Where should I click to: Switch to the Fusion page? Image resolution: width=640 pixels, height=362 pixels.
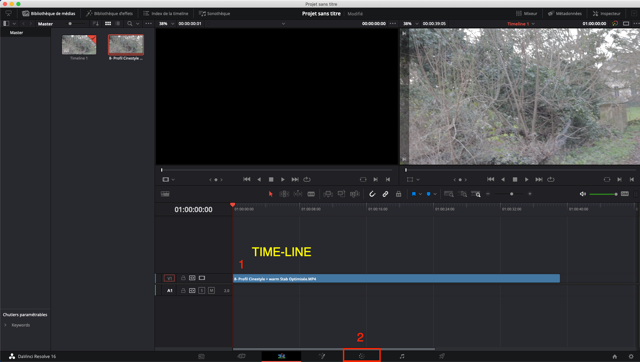[322, 356]
